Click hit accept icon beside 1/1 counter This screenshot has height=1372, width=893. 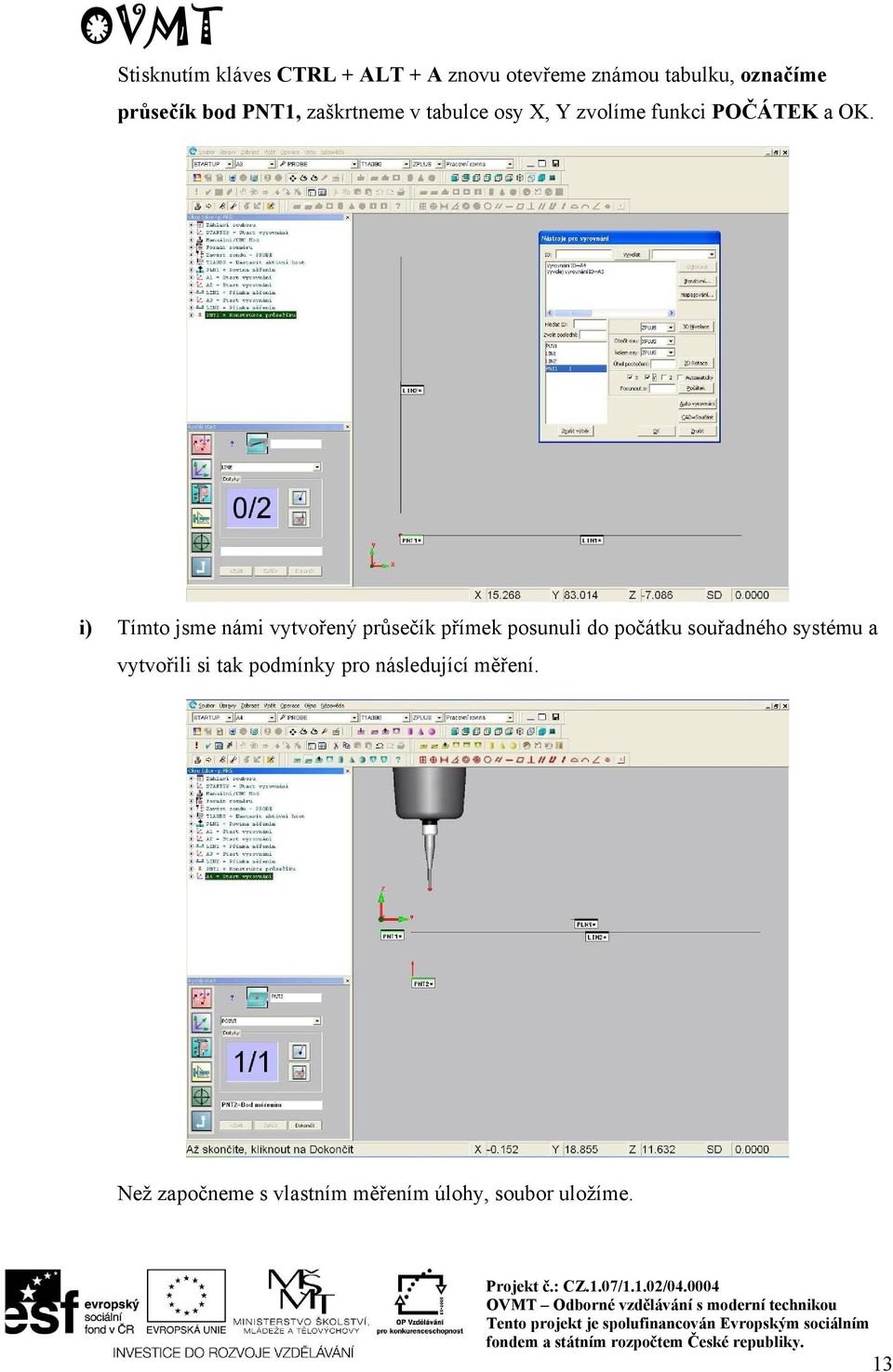300,1052
